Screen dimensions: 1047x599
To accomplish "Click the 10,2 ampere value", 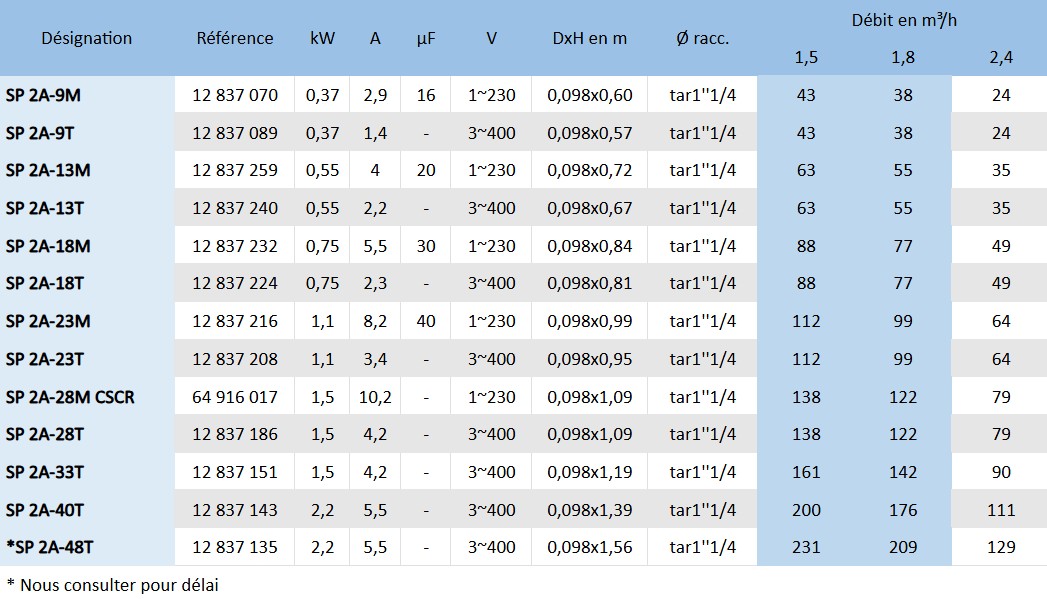I will (375, 397).
